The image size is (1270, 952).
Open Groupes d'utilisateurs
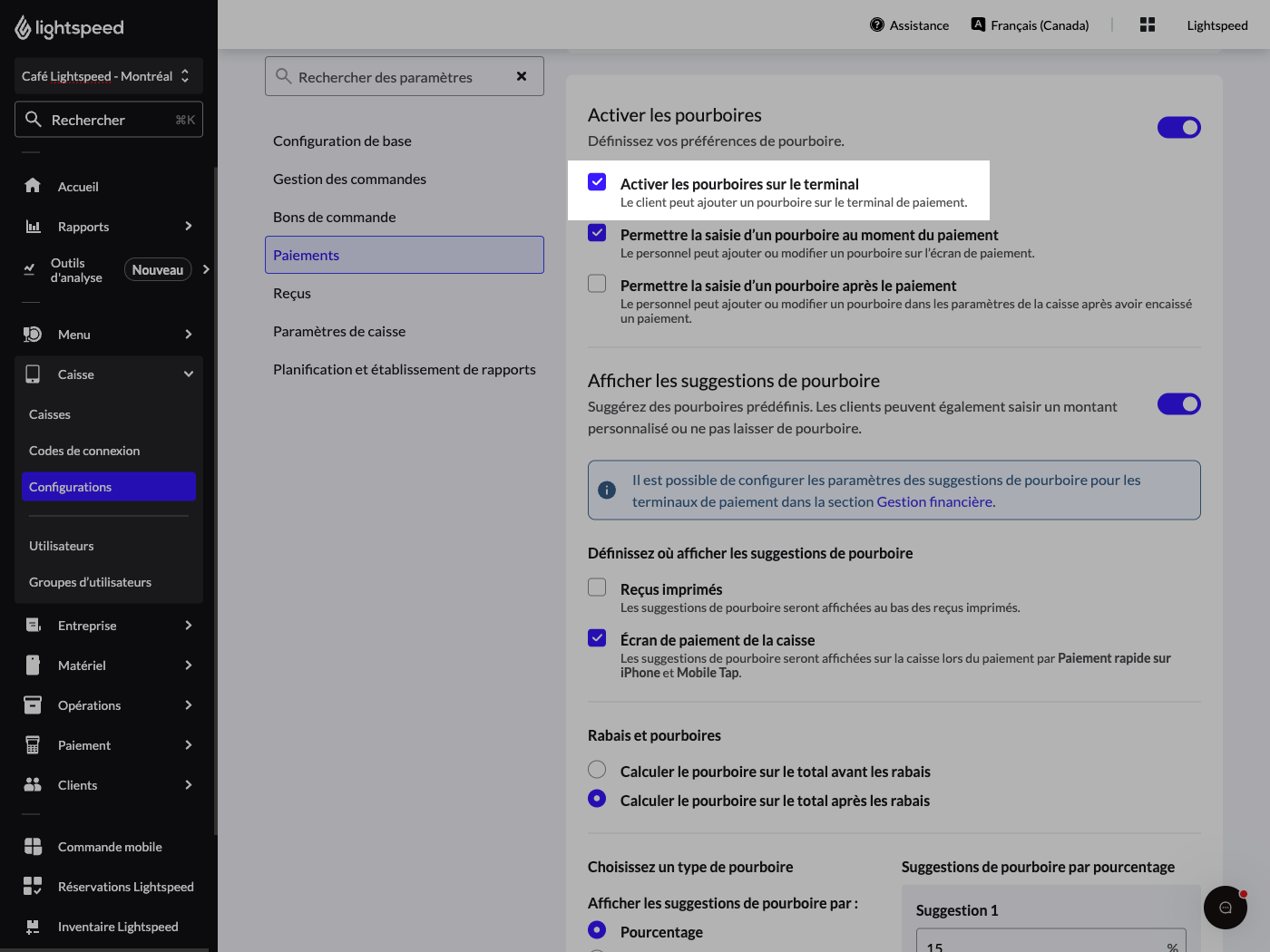pos(109,582)
